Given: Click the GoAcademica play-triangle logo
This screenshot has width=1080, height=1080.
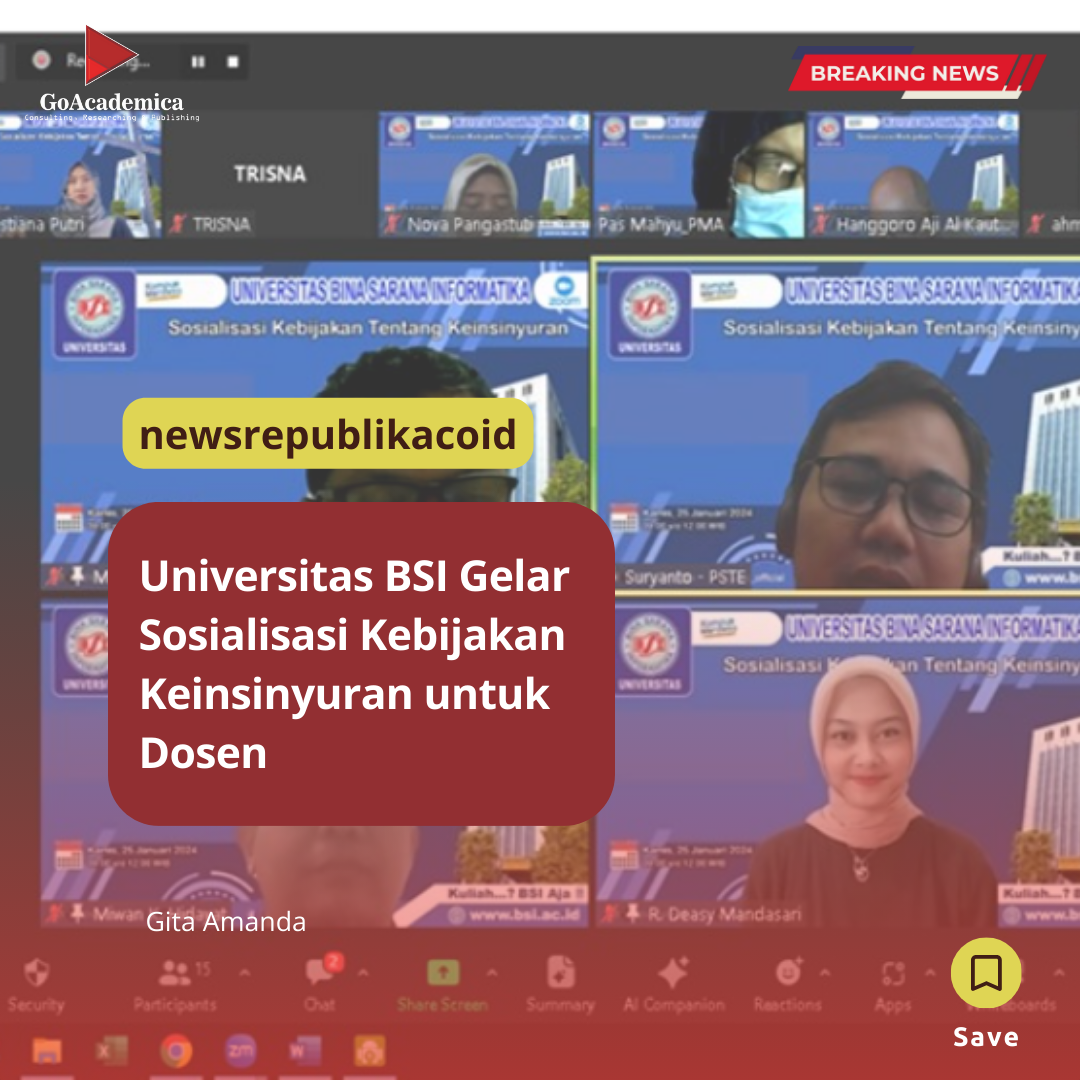Looking at the screenshot, I should [110, 54].
